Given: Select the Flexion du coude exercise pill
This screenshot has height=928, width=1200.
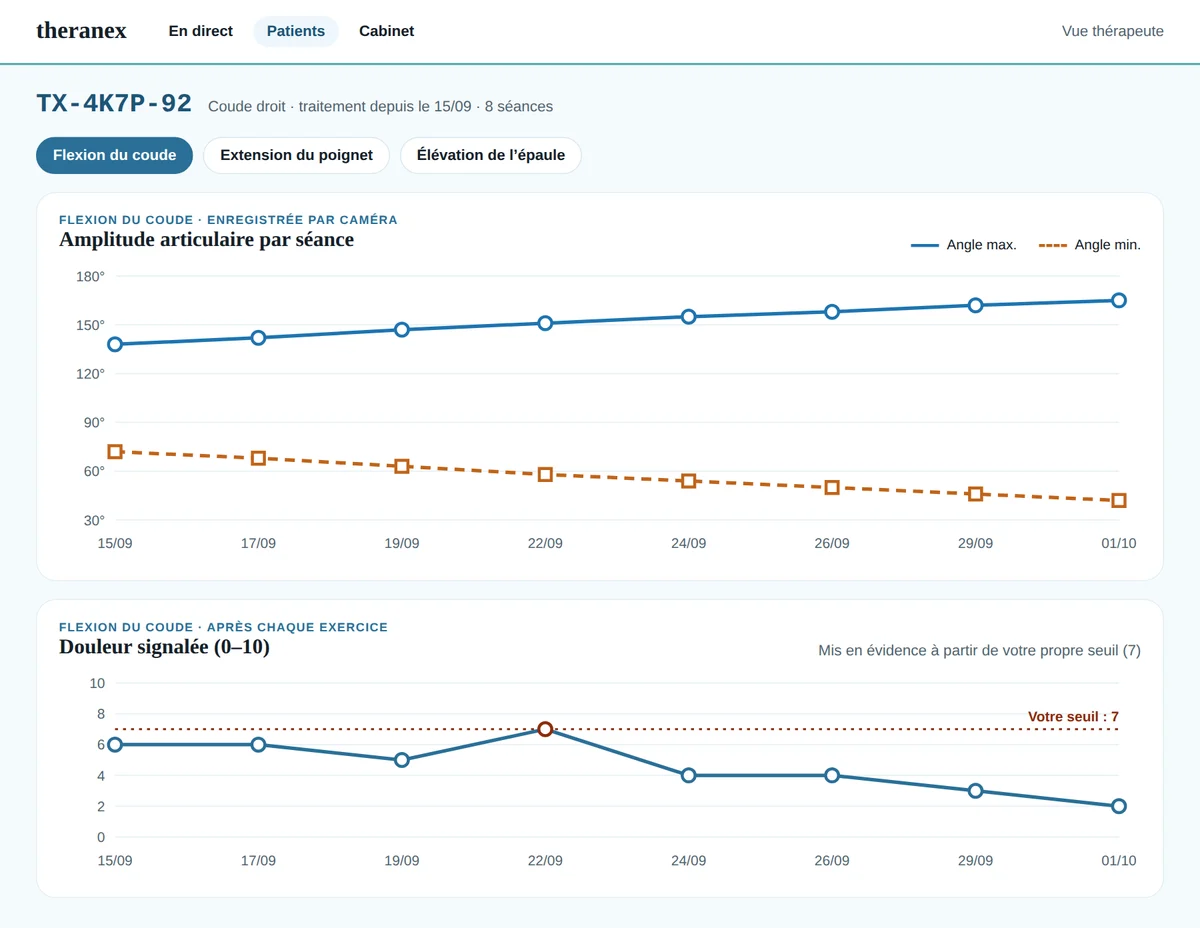Looking at the screenshot, I should (x=115, y=155).
